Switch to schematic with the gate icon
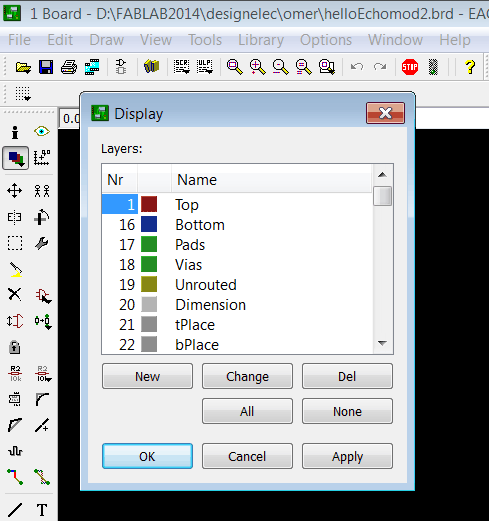Screen dimensions: 489x521 [x=121, y=67]
